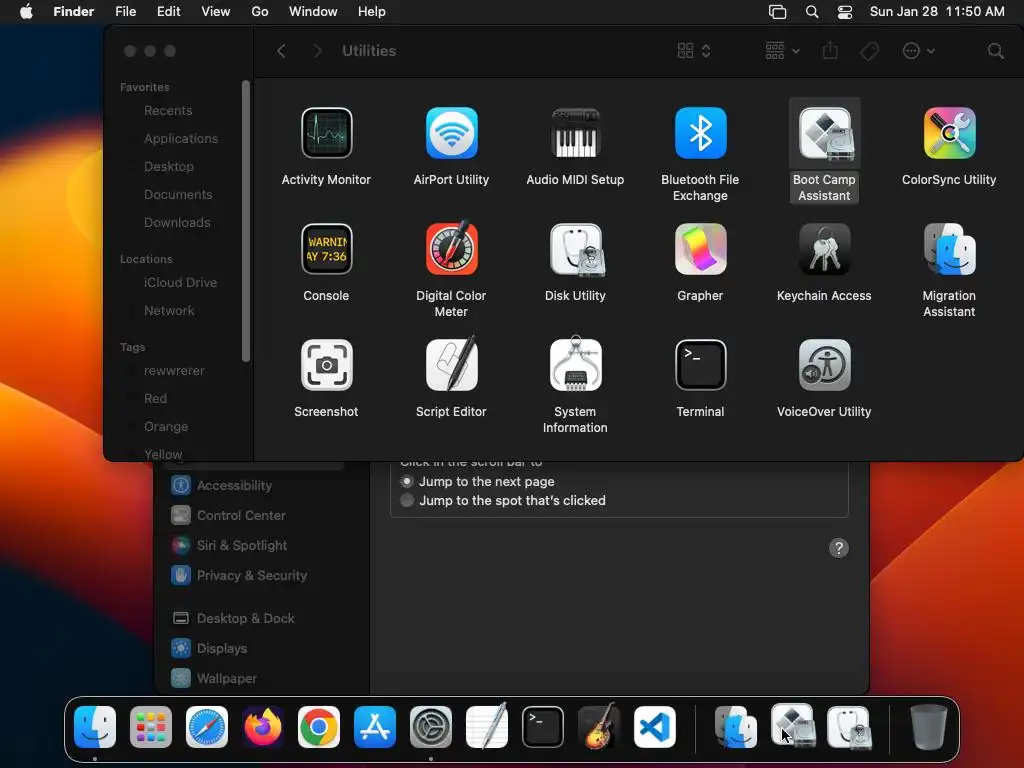Click the Edit Tags toolbar icon
The image size is (1024, 768).
[869, 51]
